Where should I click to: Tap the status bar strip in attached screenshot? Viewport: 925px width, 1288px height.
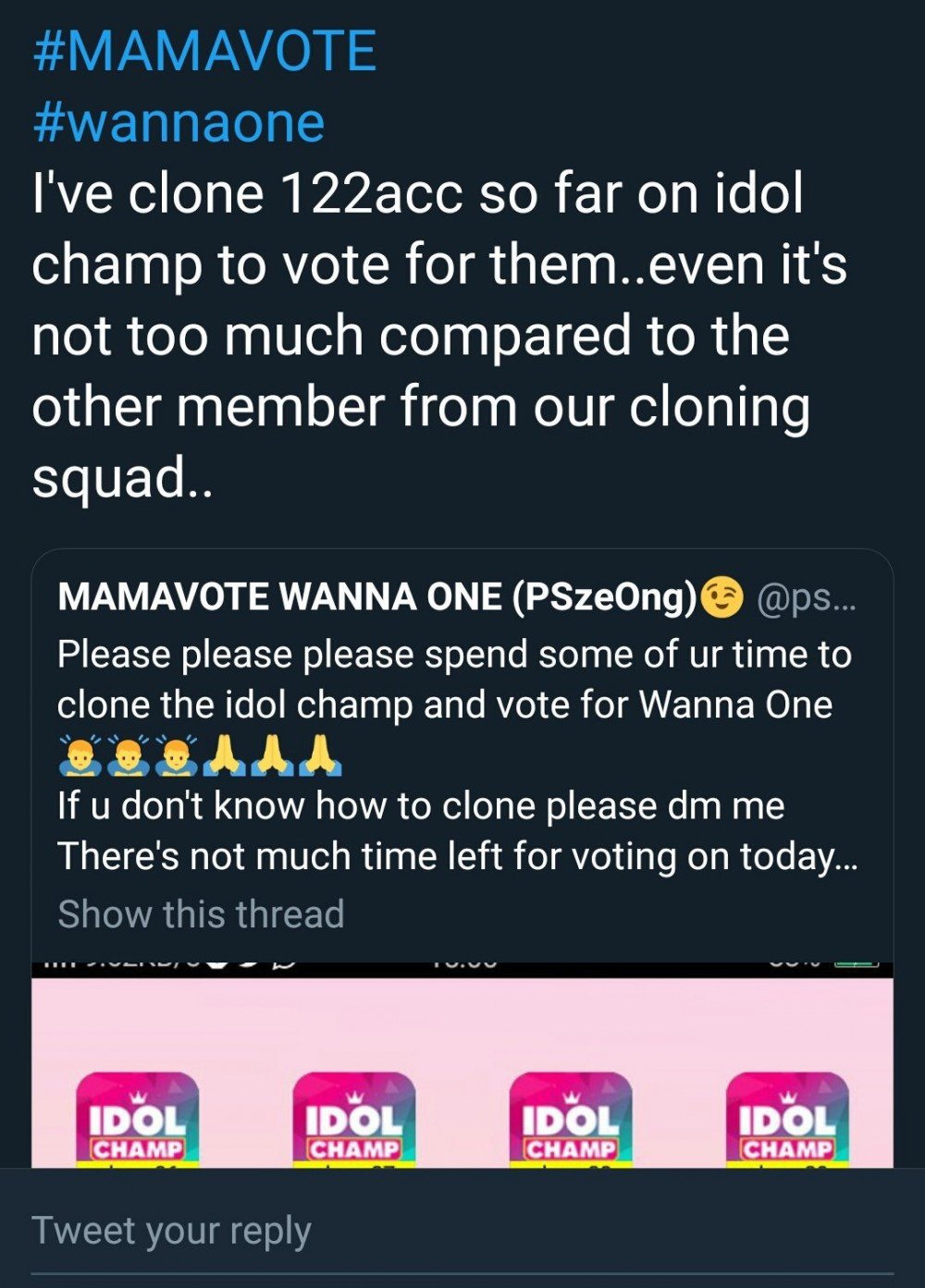point(462,968)
